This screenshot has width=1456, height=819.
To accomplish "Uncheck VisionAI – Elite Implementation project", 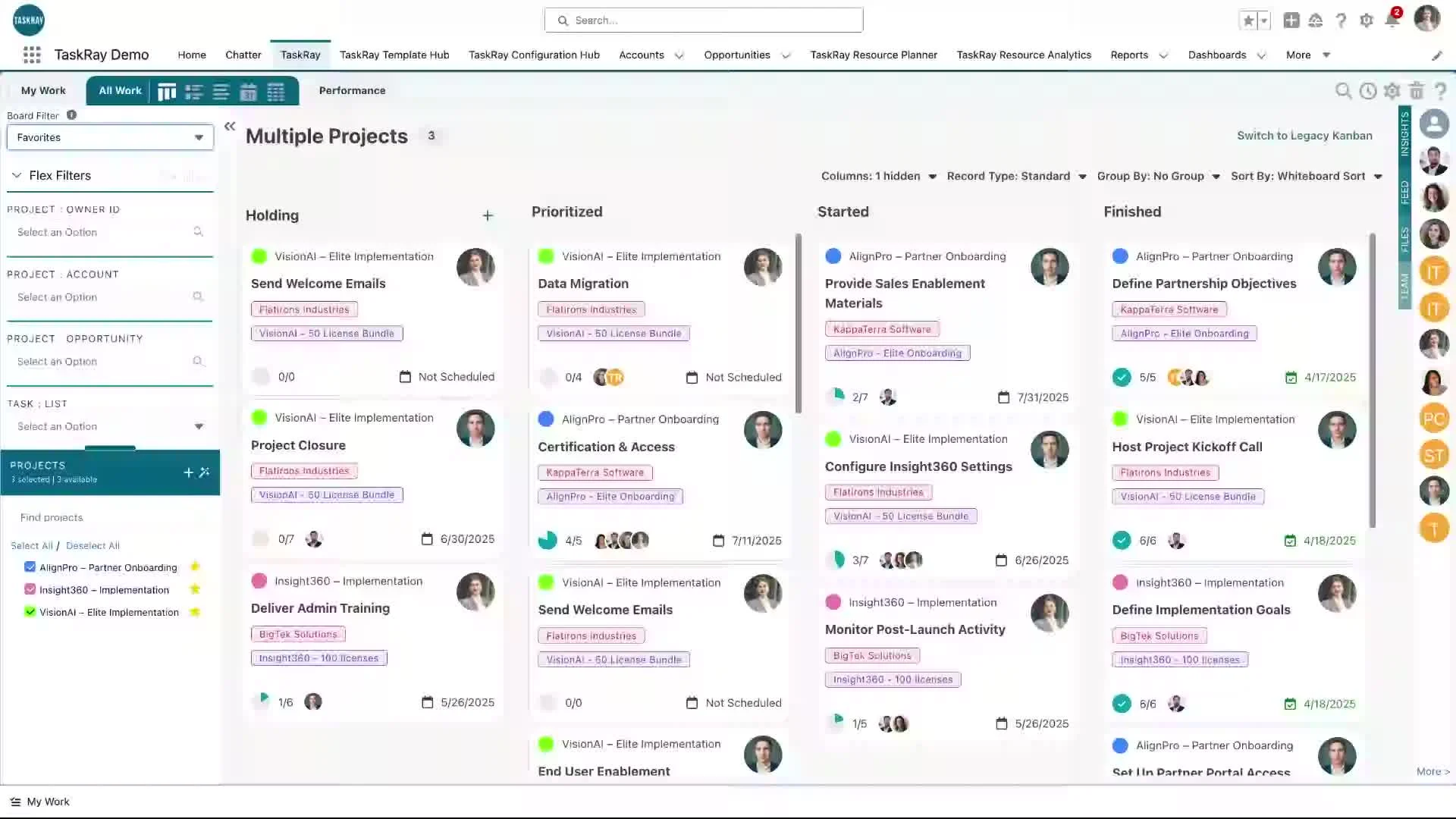I will pos(30,612).
